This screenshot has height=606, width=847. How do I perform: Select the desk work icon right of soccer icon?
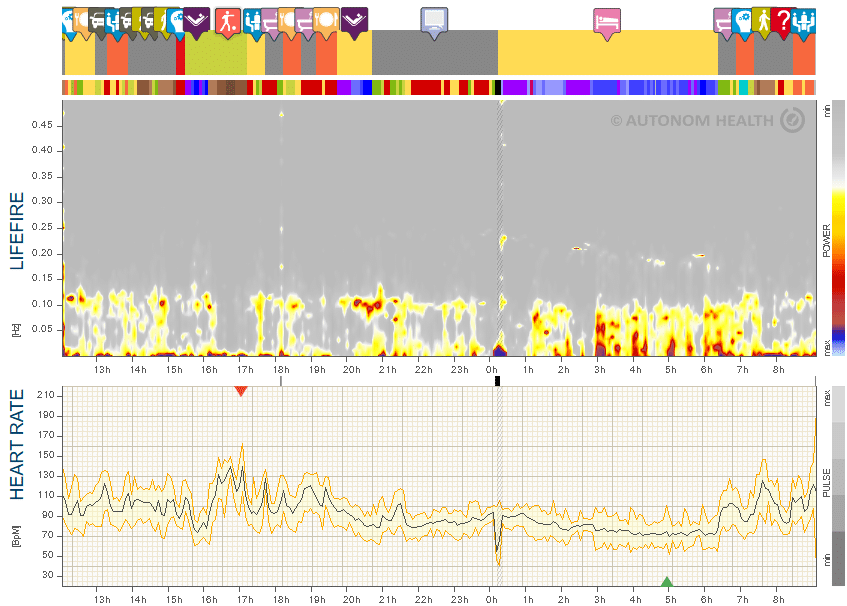point(252,23)
